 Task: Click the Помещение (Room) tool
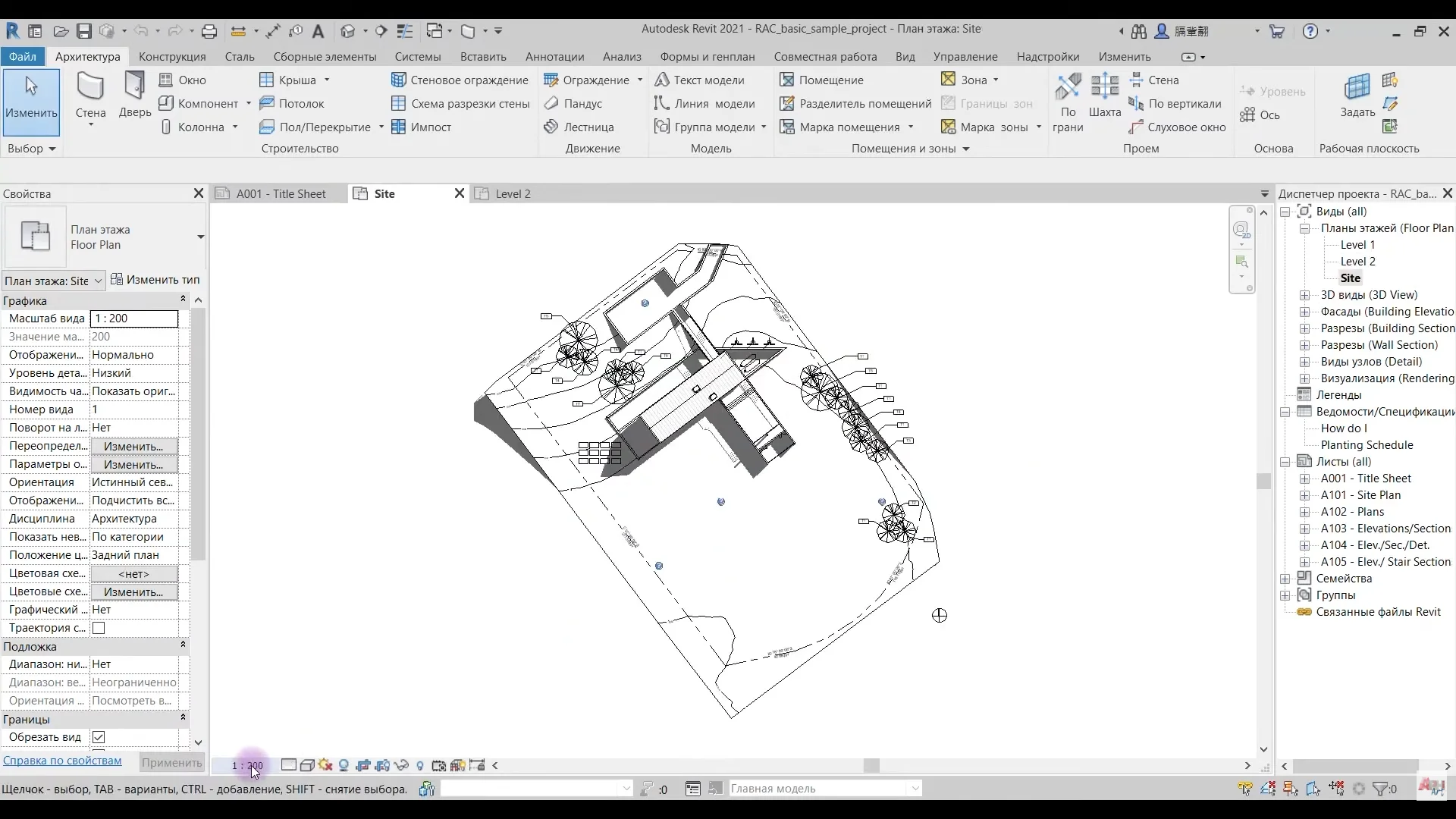tap(822, 80)
